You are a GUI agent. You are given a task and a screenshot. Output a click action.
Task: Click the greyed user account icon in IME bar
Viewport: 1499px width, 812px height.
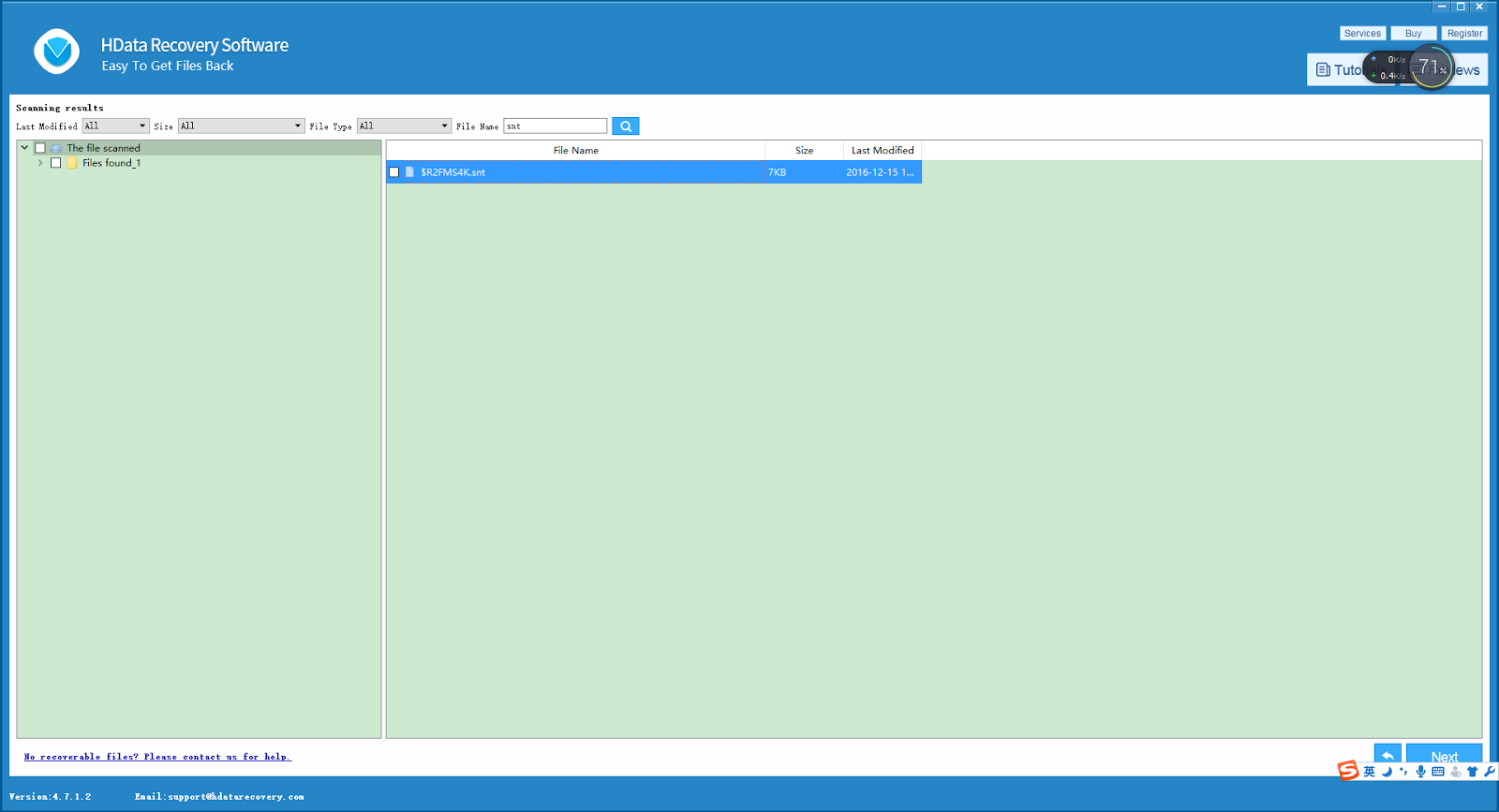pyautogui.click(x=1456, y=772)
